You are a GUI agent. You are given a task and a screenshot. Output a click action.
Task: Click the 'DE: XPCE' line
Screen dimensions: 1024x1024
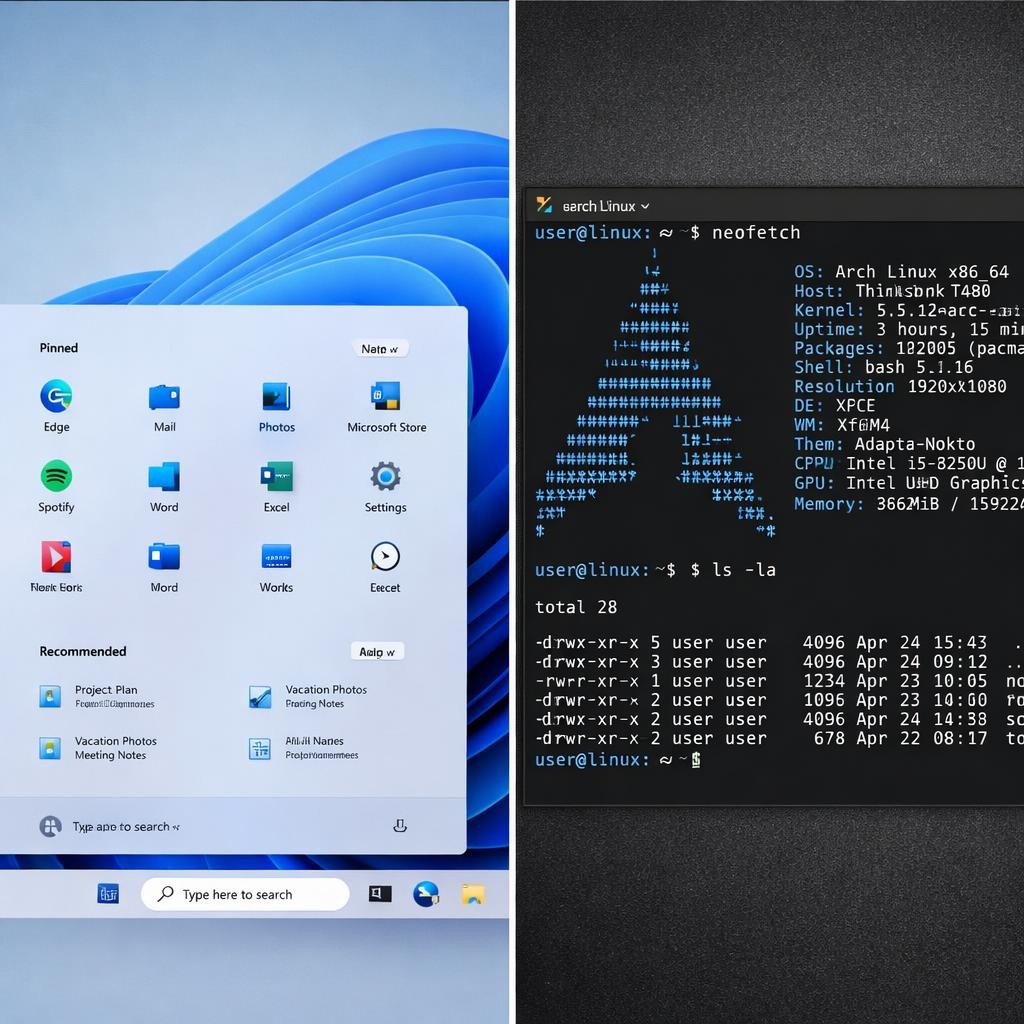(x=834, y=406)
